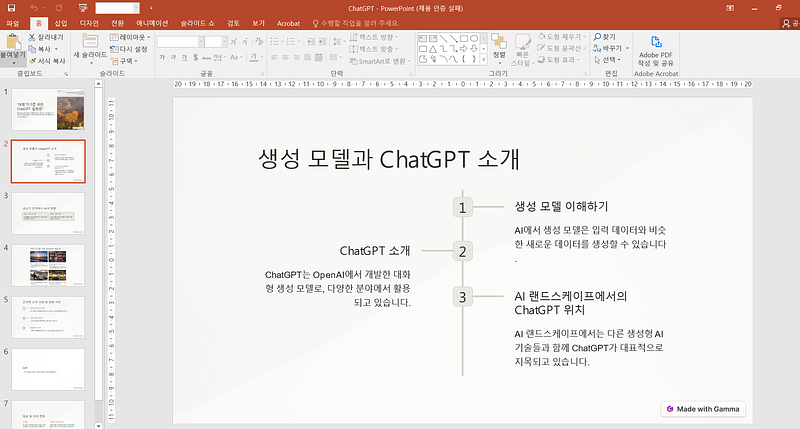Click Clear formatting icon in font group
Image resolution: width=800 pixels, height=429 pixels.
pyautogui.click(x=259, y=42)
